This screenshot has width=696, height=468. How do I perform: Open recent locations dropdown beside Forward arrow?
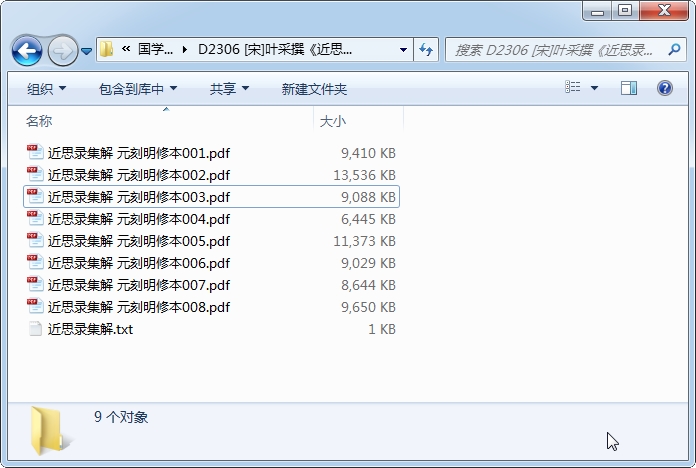[87, 52]
